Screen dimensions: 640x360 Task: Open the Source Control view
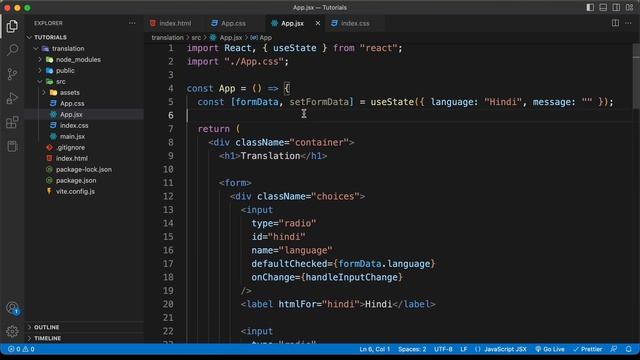[12, 74]
